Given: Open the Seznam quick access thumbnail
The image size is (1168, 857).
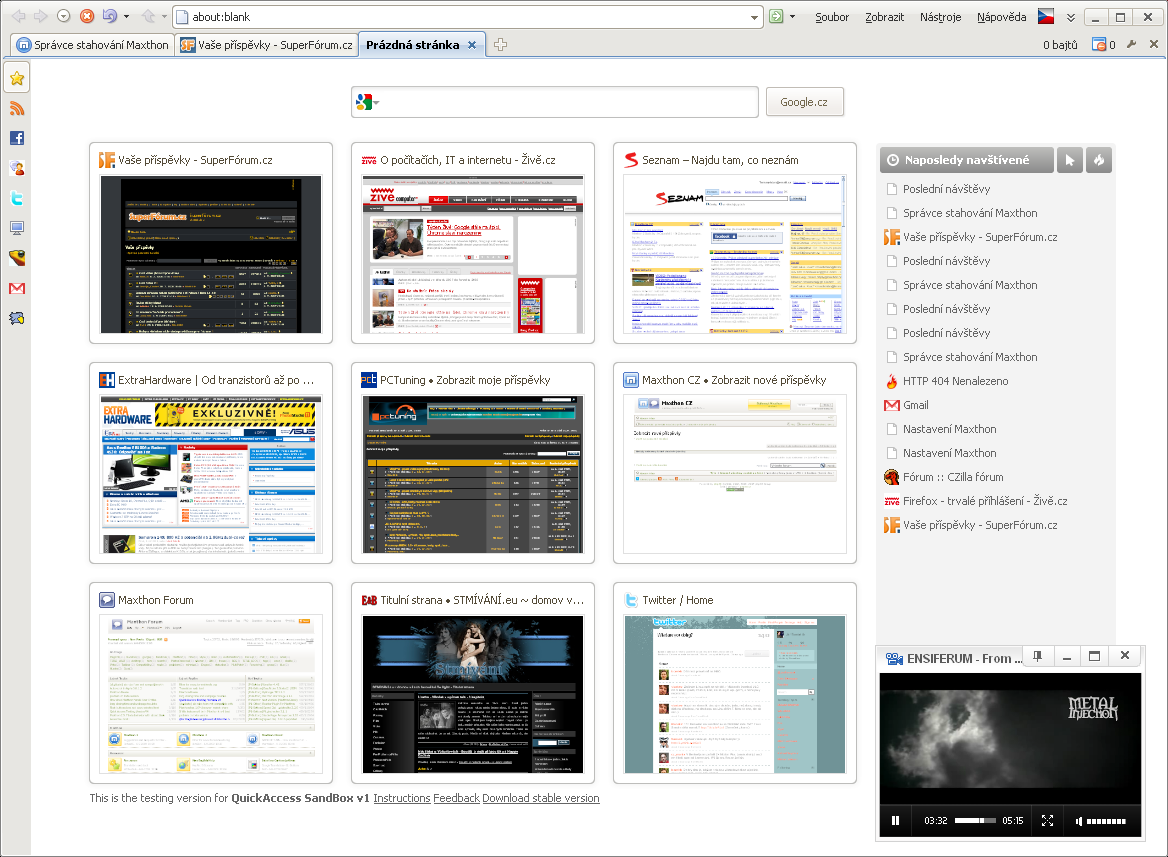Looking at the screenshot, I should point(734,254).
